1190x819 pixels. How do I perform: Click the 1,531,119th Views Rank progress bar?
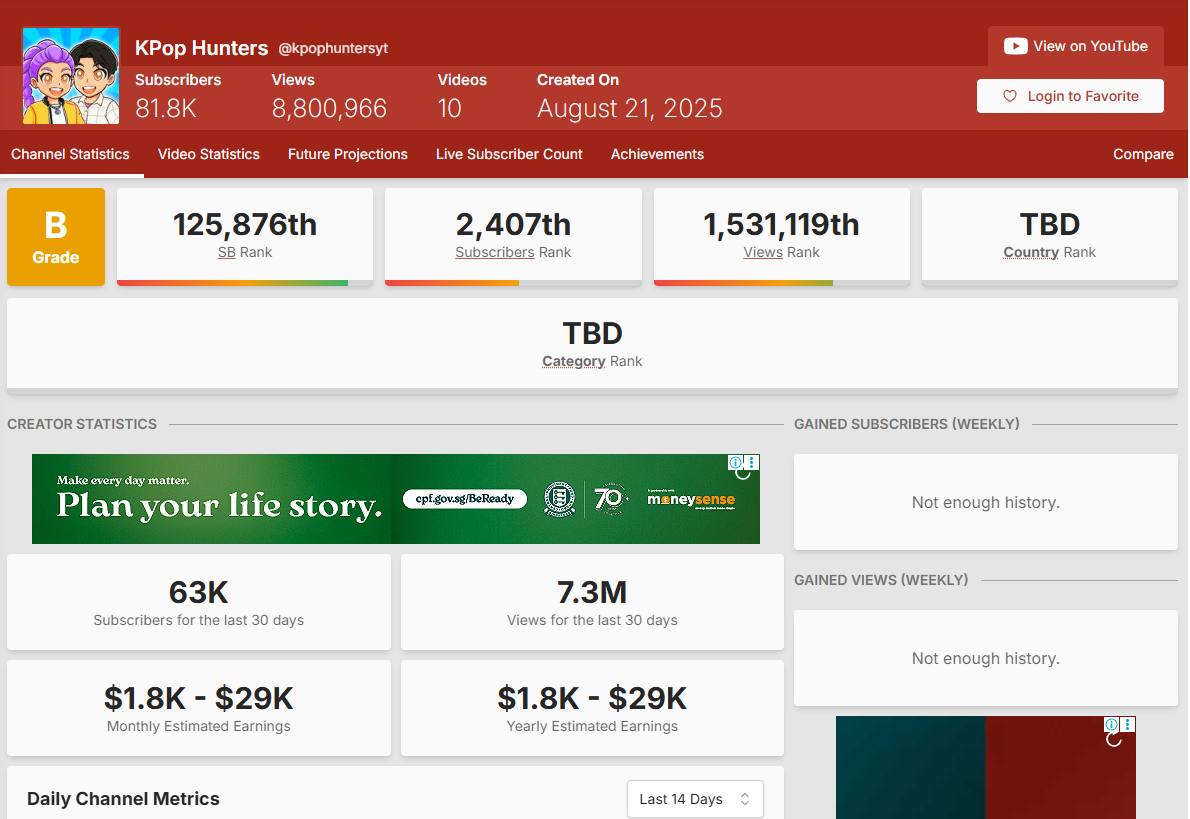782,283
